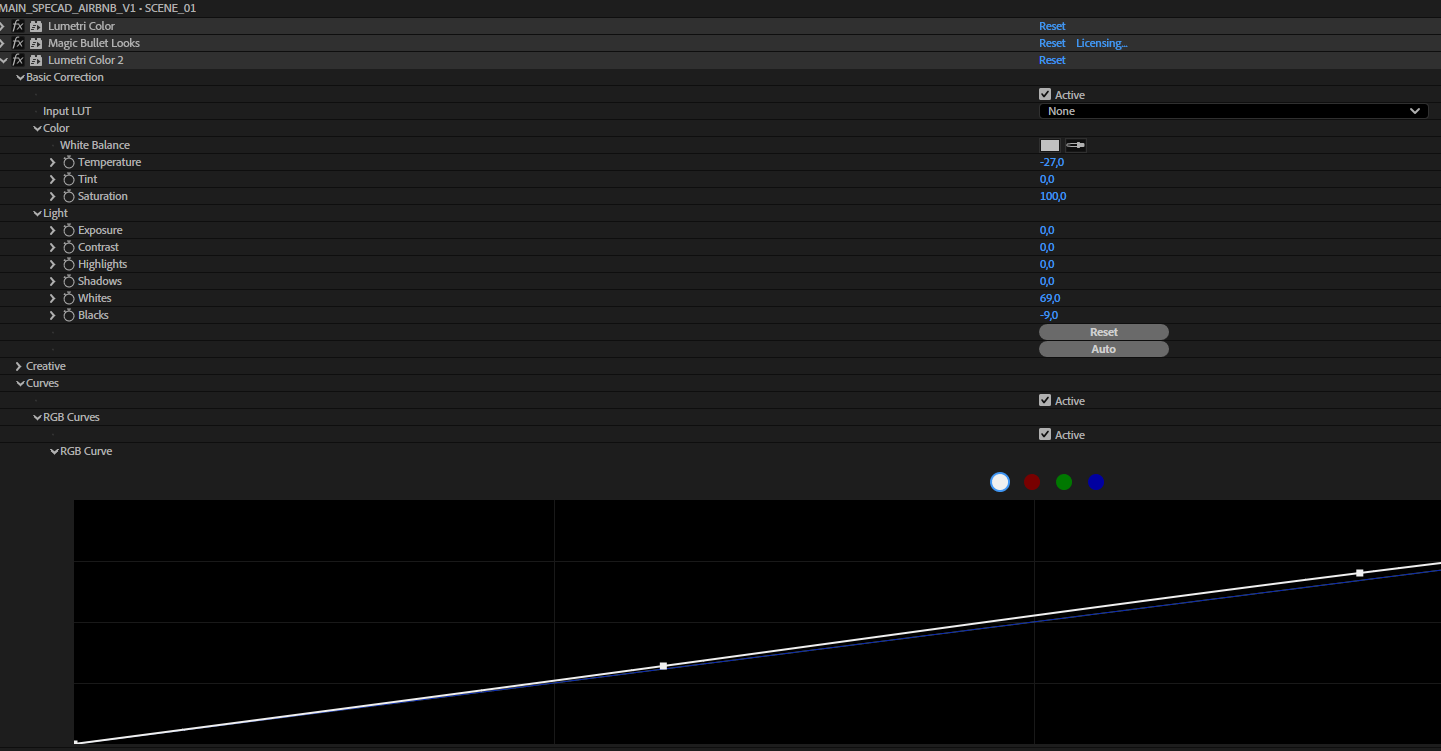Viewport: 1441px width, 751px height.
Task: Expand the Lumetri Color effect
Action: click(x=3, y=26)
